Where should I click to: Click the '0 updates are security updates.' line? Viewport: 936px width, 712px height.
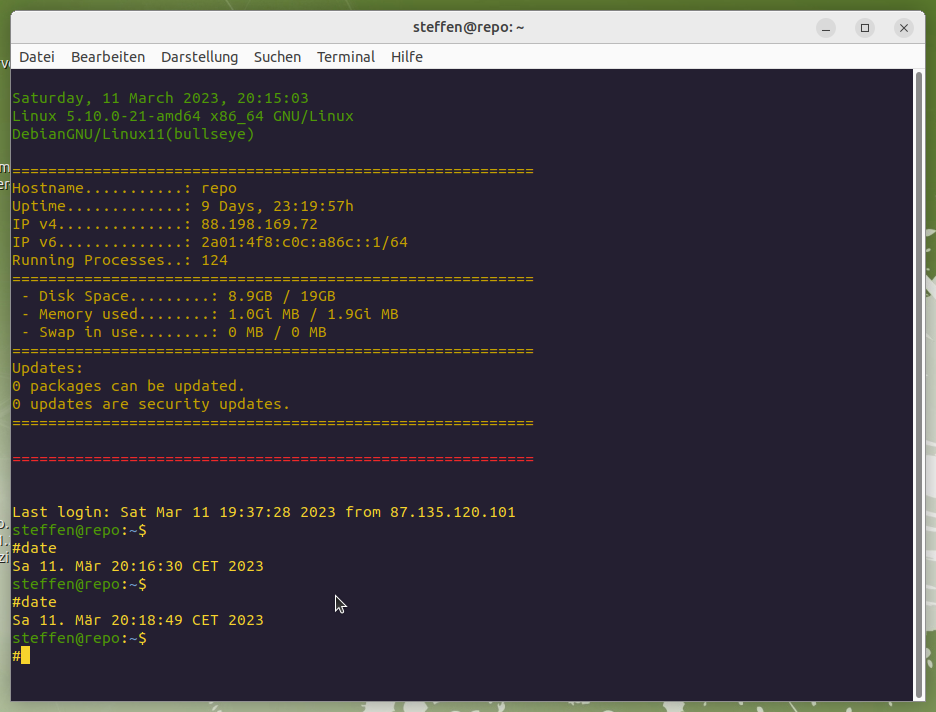[151, 404]
